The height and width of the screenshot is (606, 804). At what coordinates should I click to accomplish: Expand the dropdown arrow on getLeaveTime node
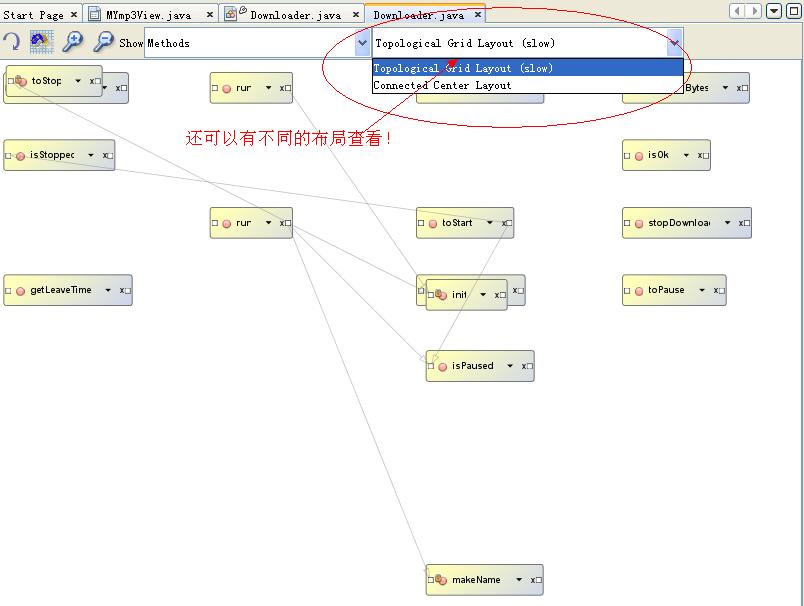[x=108, y=290]
